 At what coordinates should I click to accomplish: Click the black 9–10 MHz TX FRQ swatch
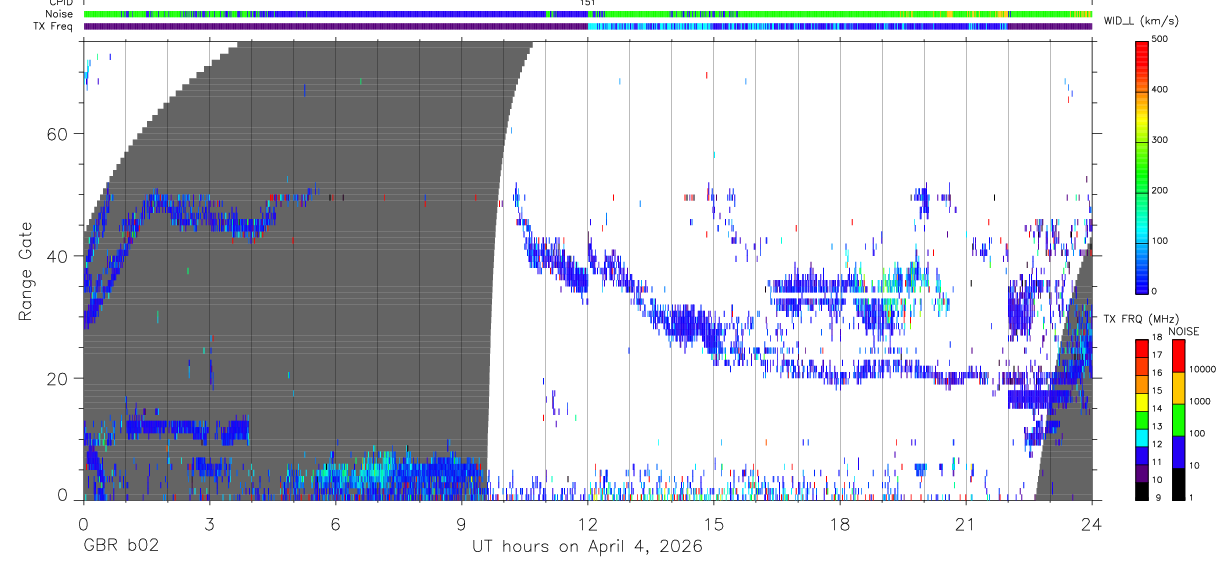(1142, 489)
